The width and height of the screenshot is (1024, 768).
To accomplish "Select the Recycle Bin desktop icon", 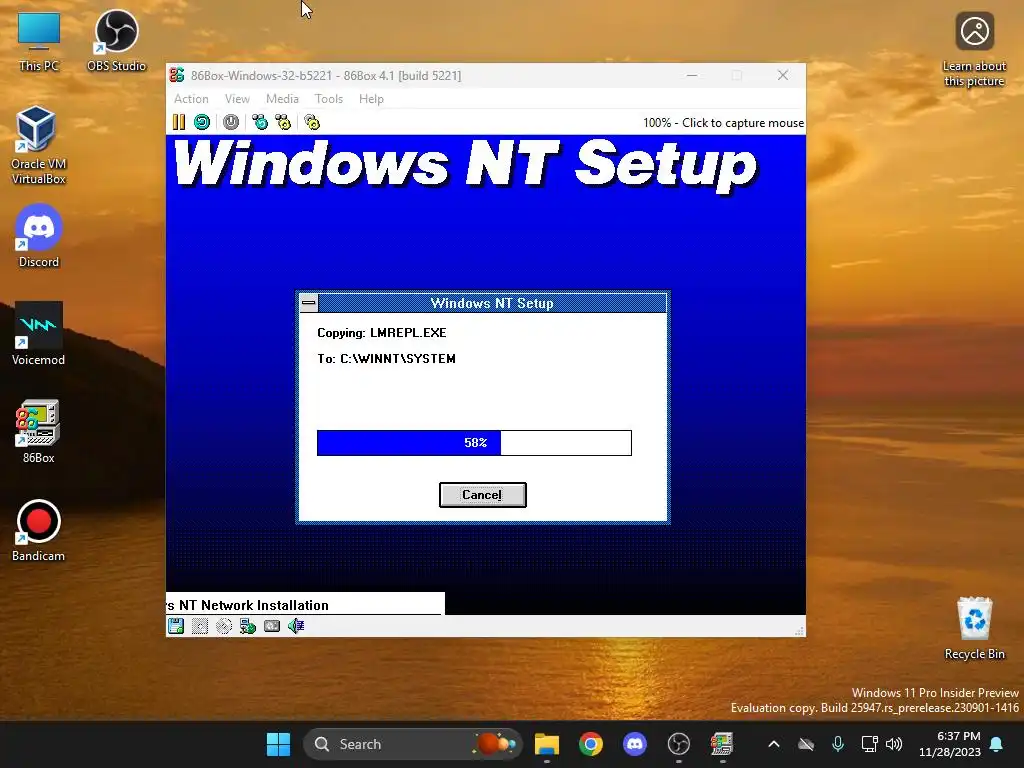I will pos(974,628).
